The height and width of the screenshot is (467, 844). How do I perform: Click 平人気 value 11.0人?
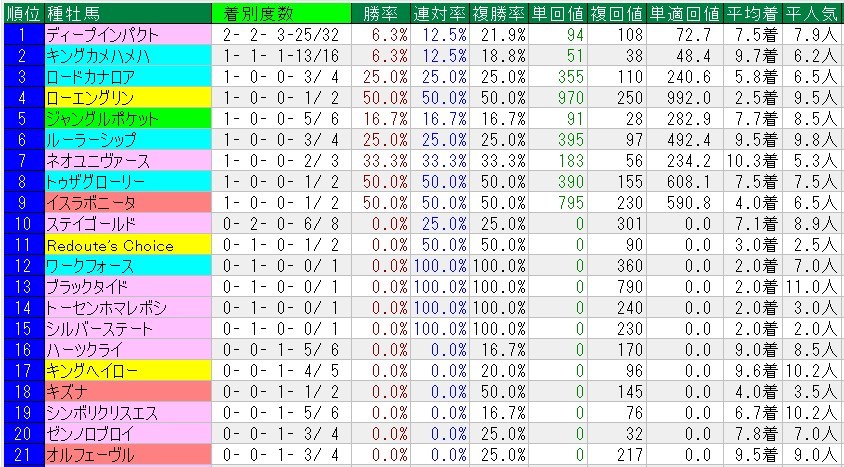(x=812, y=287)
